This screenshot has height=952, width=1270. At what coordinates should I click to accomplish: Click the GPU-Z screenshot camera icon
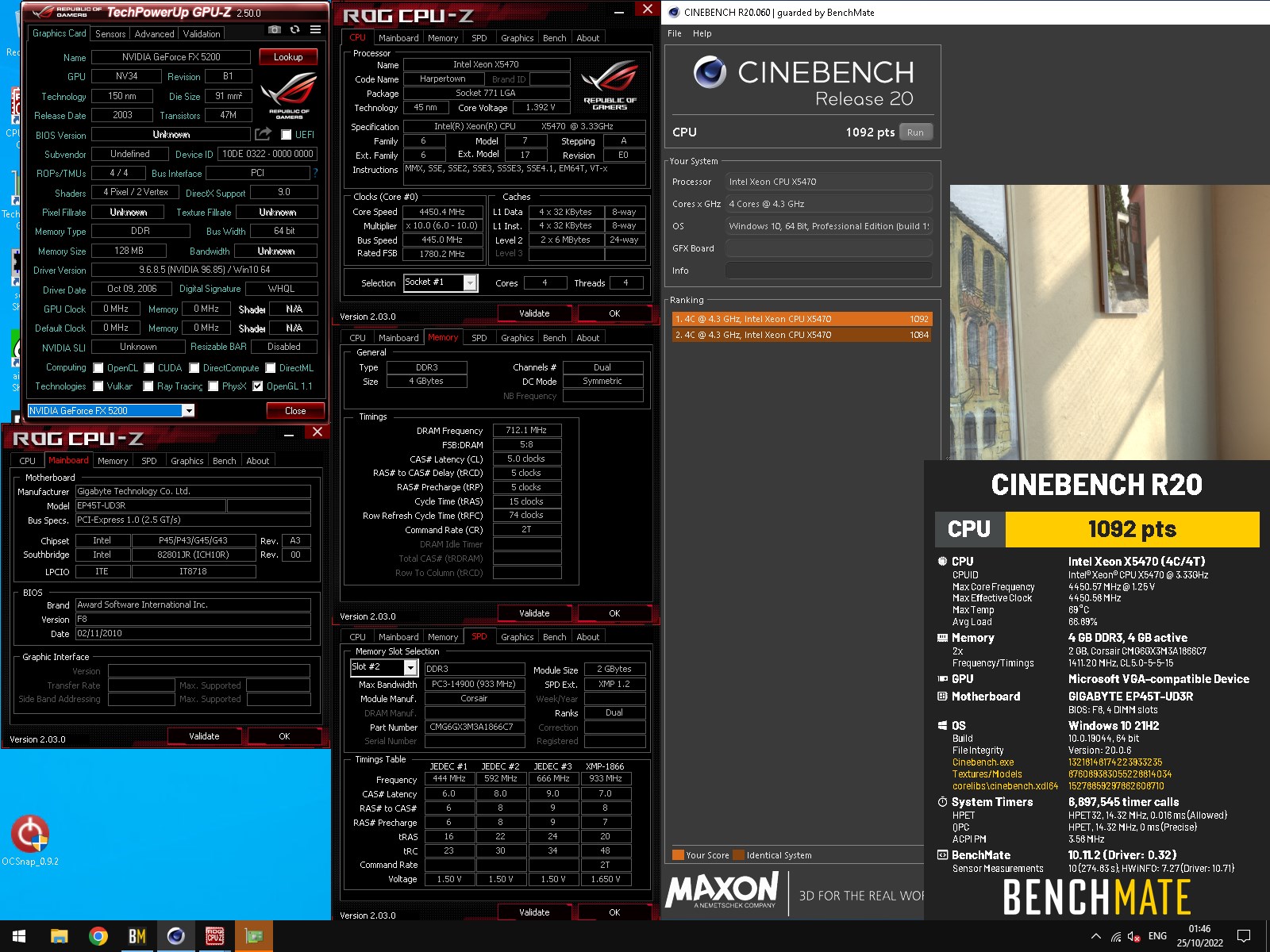click(274, 29)
